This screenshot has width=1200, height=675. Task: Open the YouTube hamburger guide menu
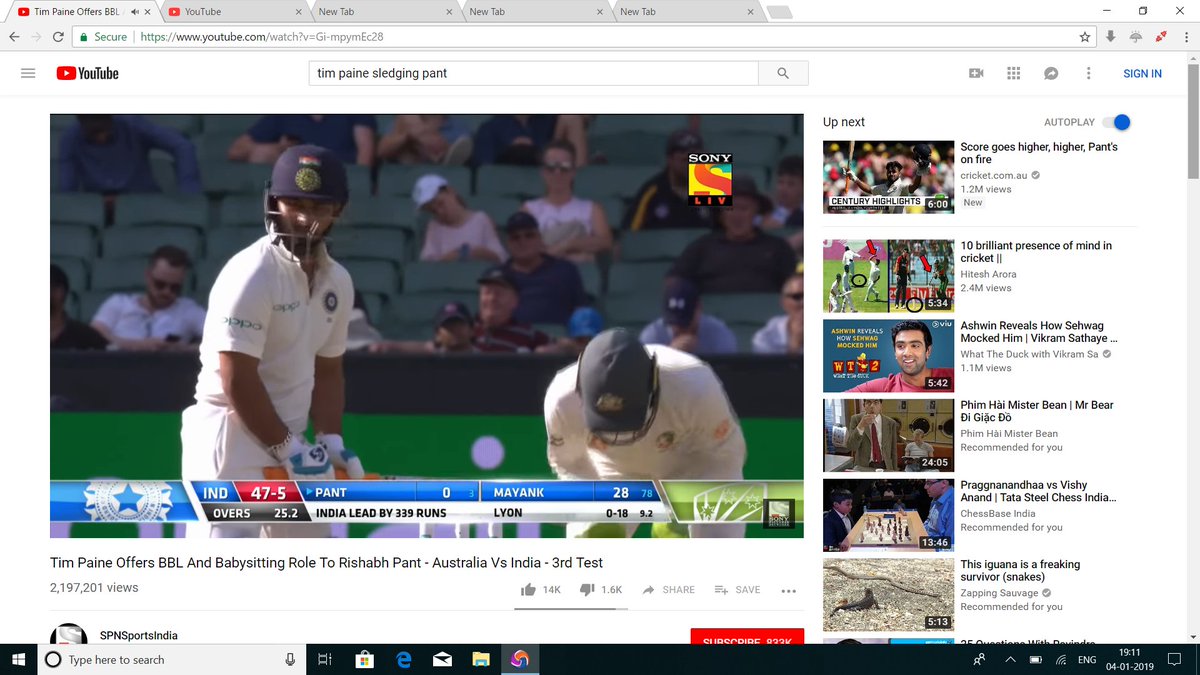(28, 73)
